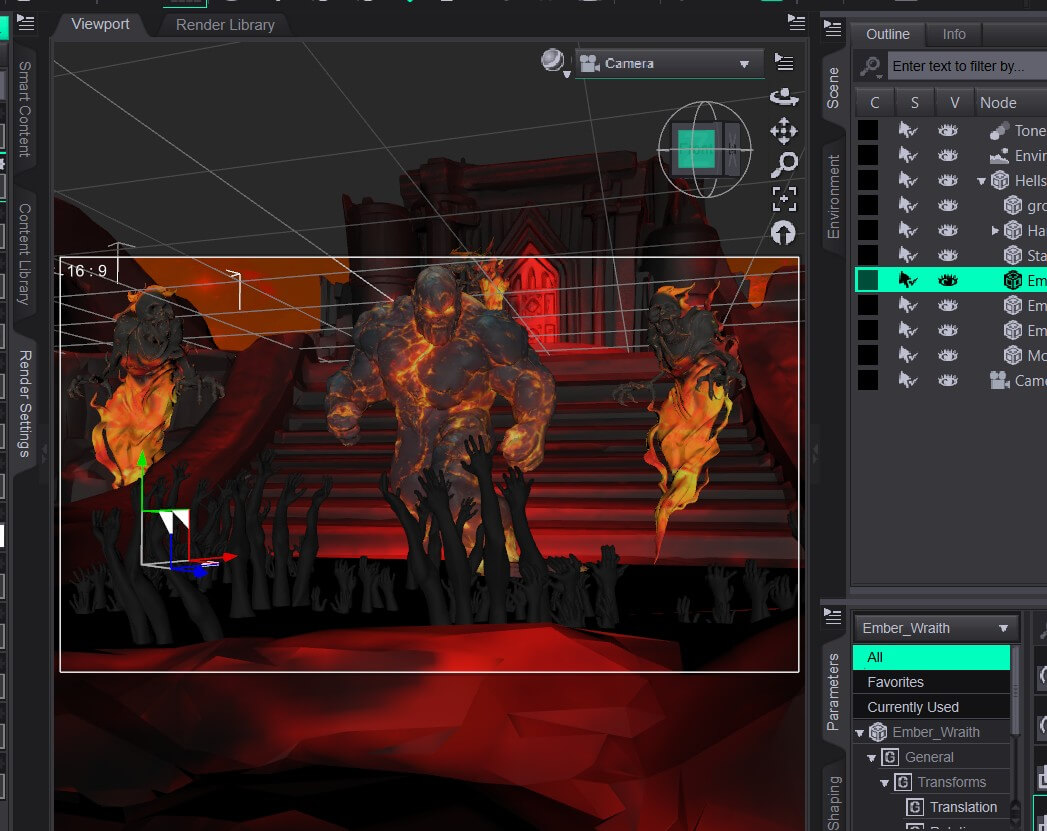Click the Envir node icon
This screenshot has width=1047, height=831.
coord(999,156)
